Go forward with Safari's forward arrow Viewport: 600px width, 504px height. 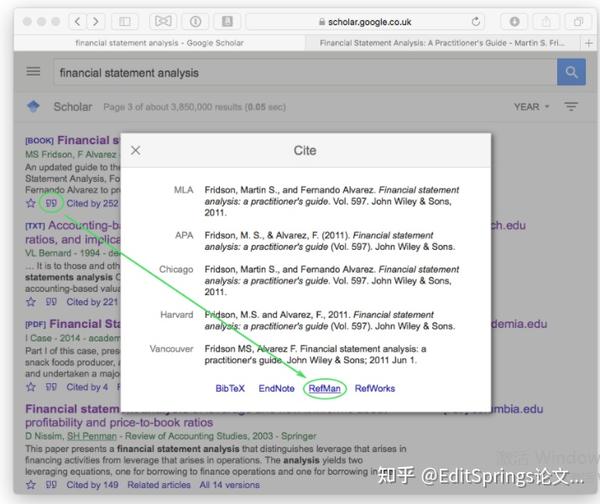tap(96, 21)
